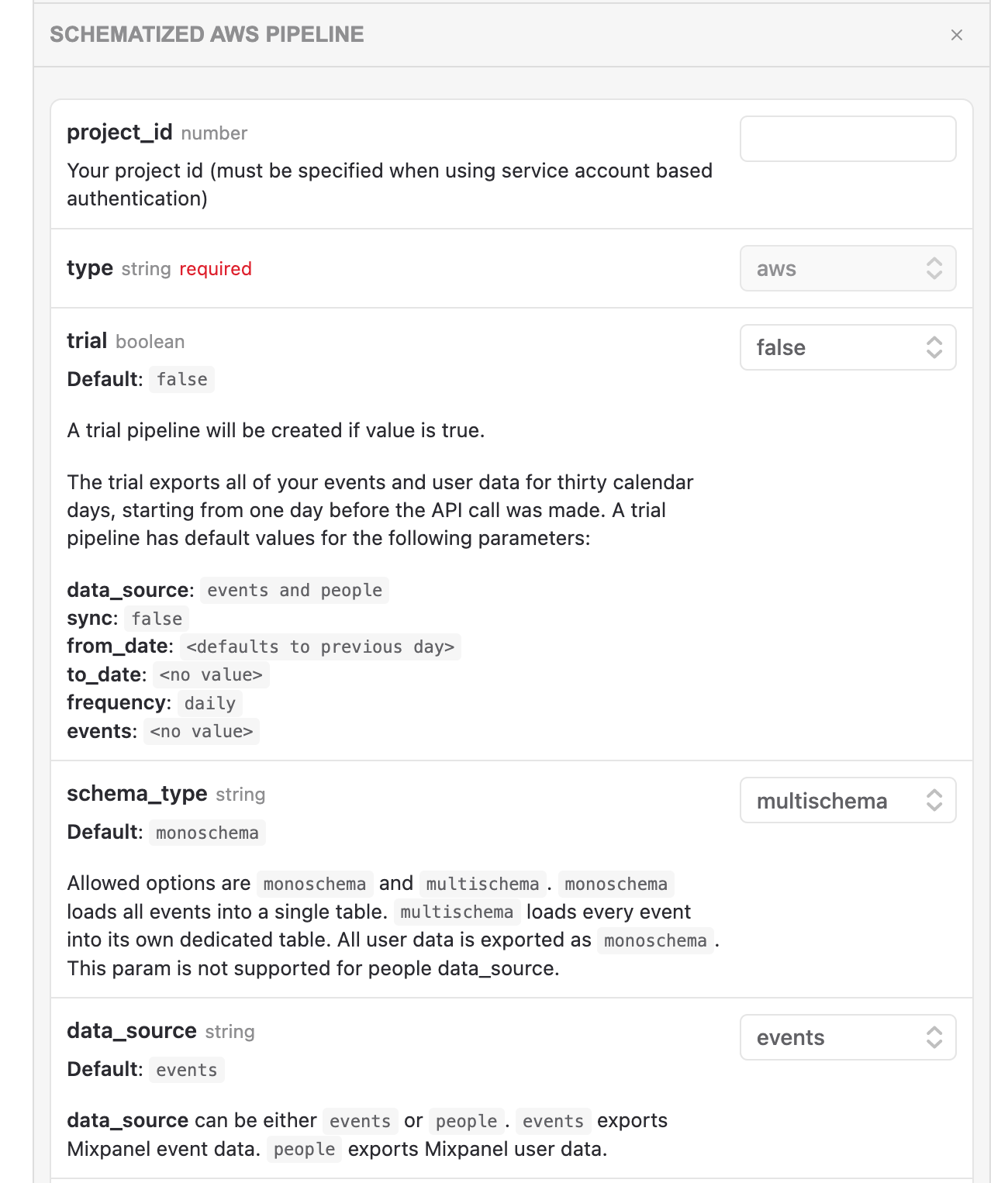Click the to_date '<no value>' code chip

pos(211,675)
